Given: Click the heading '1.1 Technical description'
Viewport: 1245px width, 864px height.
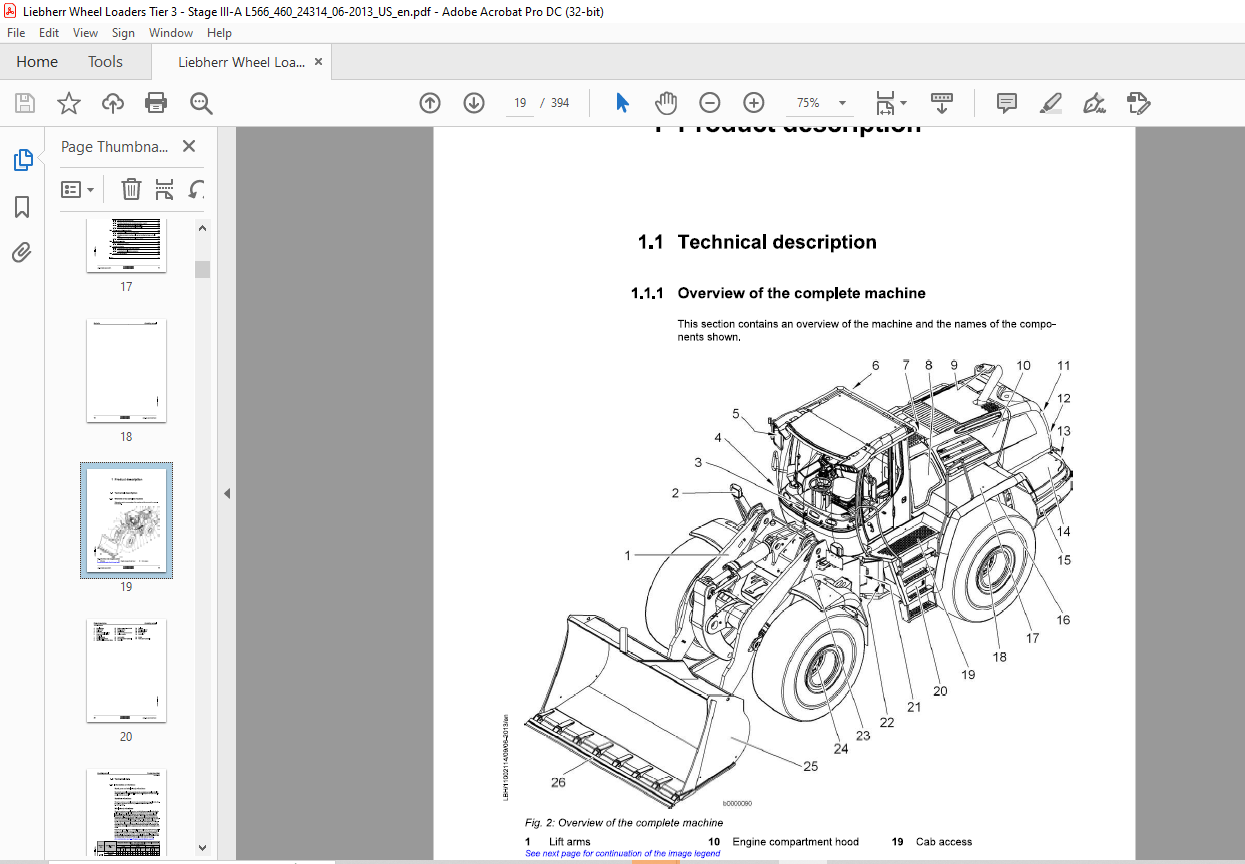Looking at the screenshot, I should (x=757, y=242).
